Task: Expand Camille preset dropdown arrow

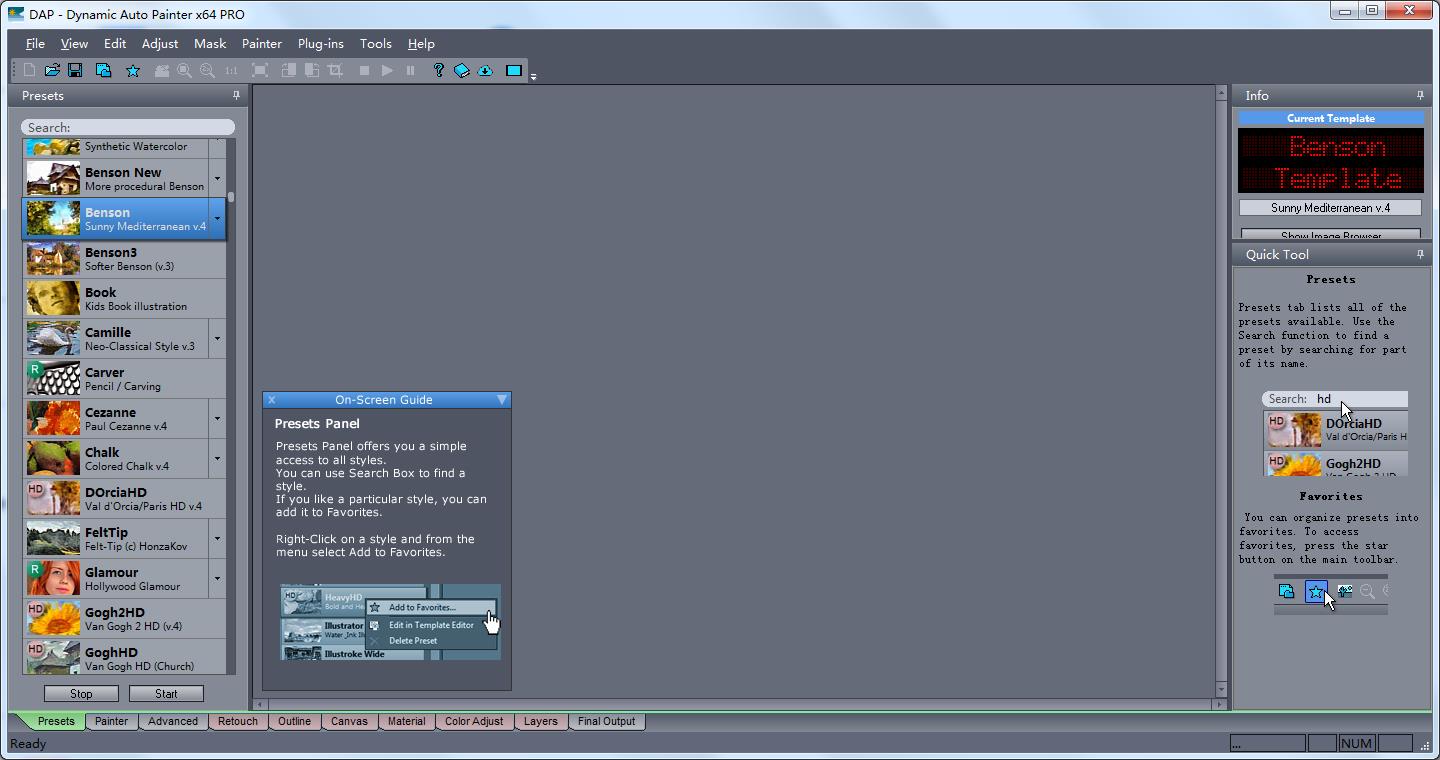Action: [x=217, y=339]
